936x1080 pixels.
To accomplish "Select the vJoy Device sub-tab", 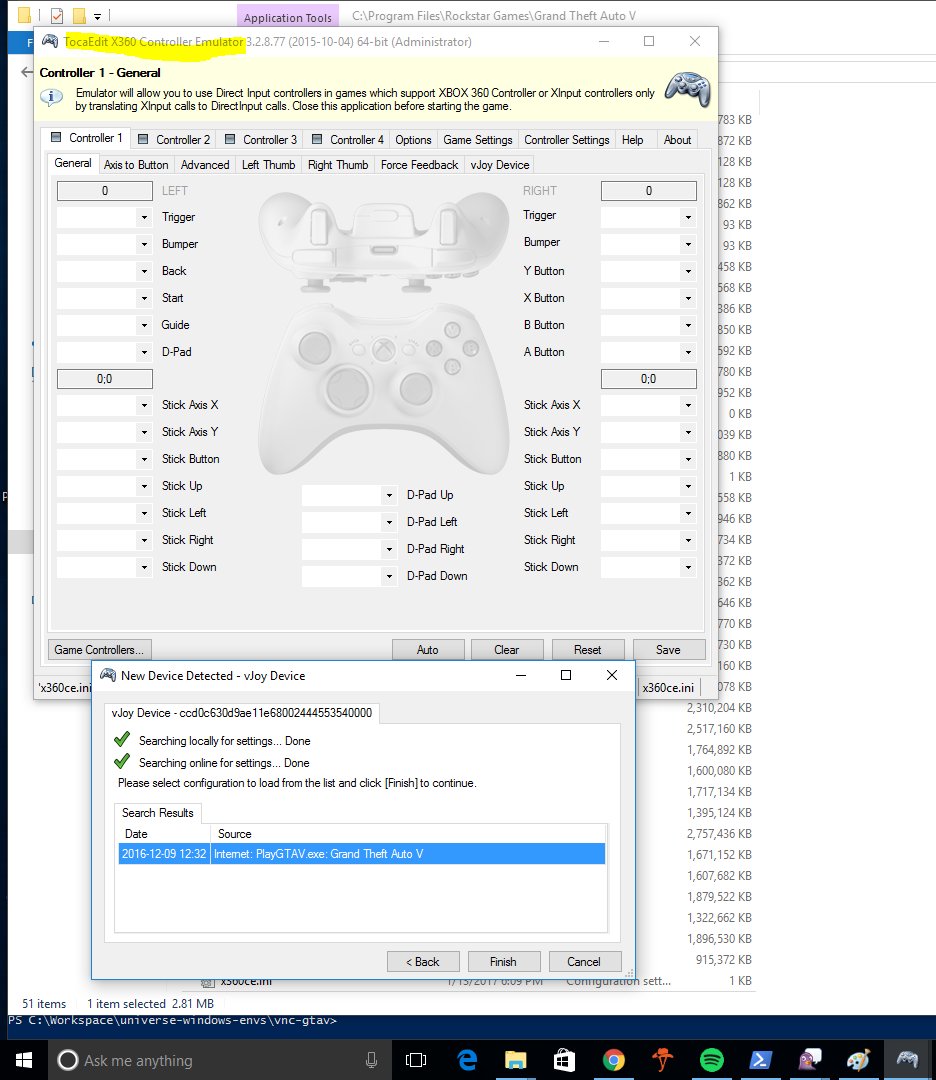I will (500, 165).
